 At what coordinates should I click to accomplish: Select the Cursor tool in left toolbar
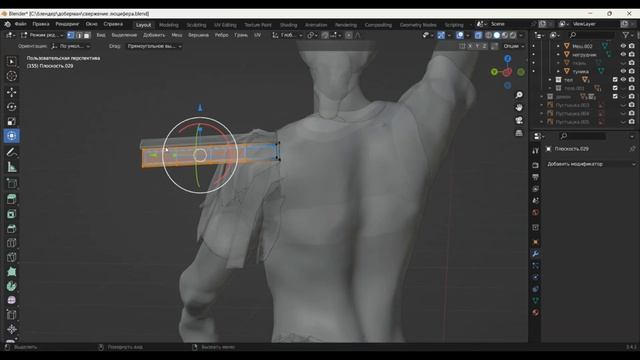pyautogui.click(x=11, y=76)
